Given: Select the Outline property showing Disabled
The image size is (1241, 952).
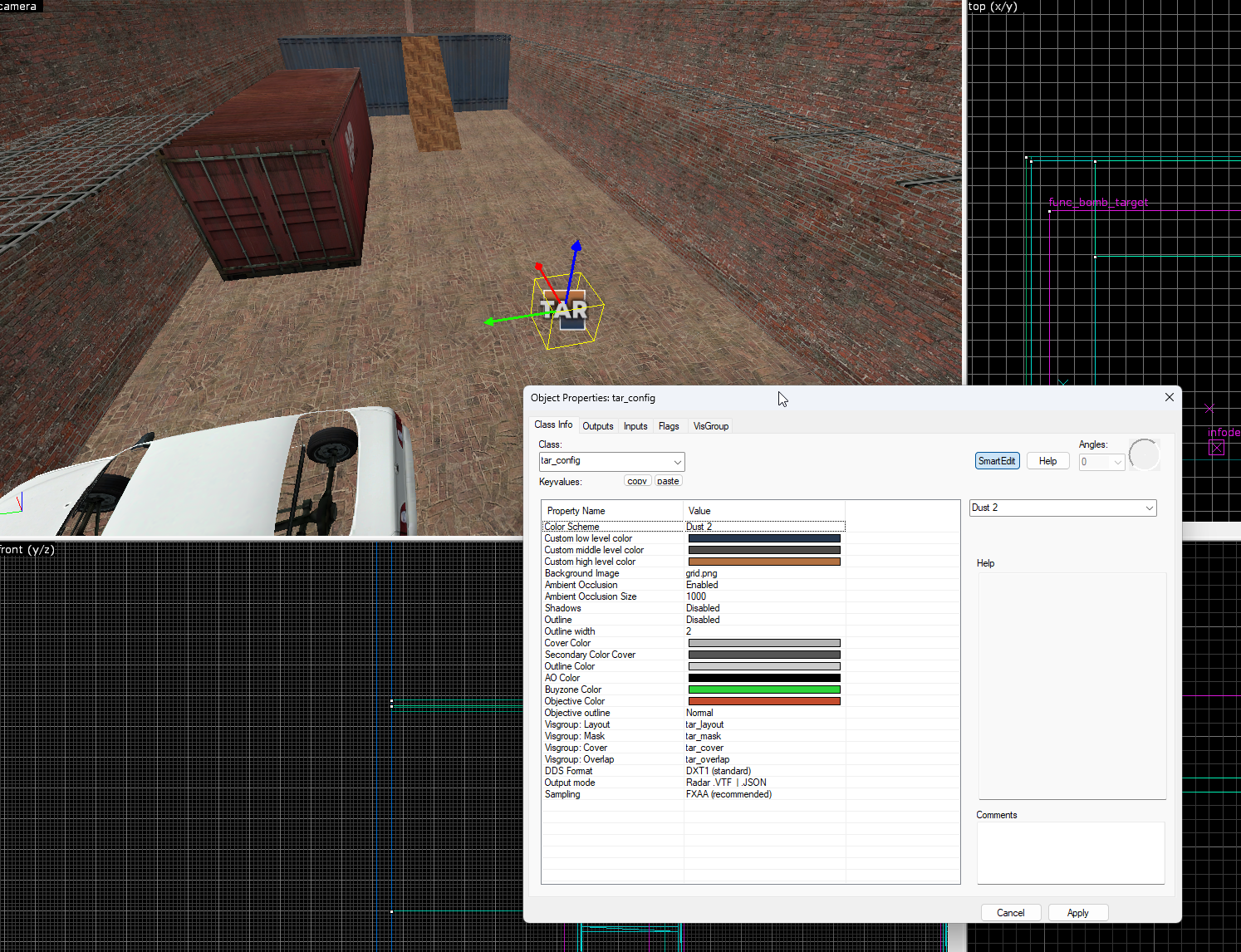Looking at the screenshot, I should point(694,620).
